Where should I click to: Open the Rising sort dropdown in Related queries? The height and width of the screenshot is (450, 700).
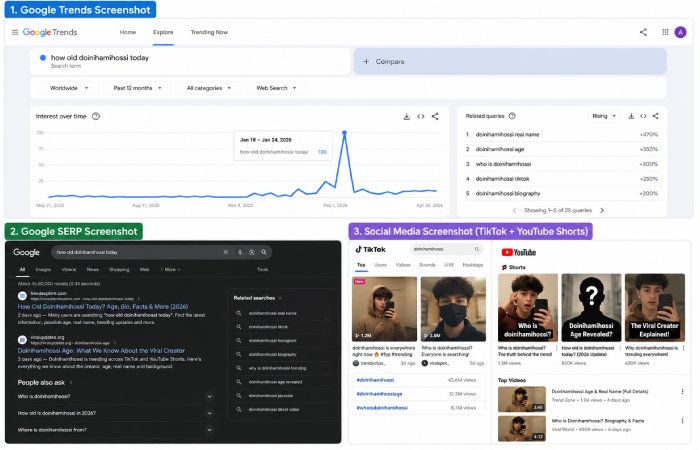point(604,116)
